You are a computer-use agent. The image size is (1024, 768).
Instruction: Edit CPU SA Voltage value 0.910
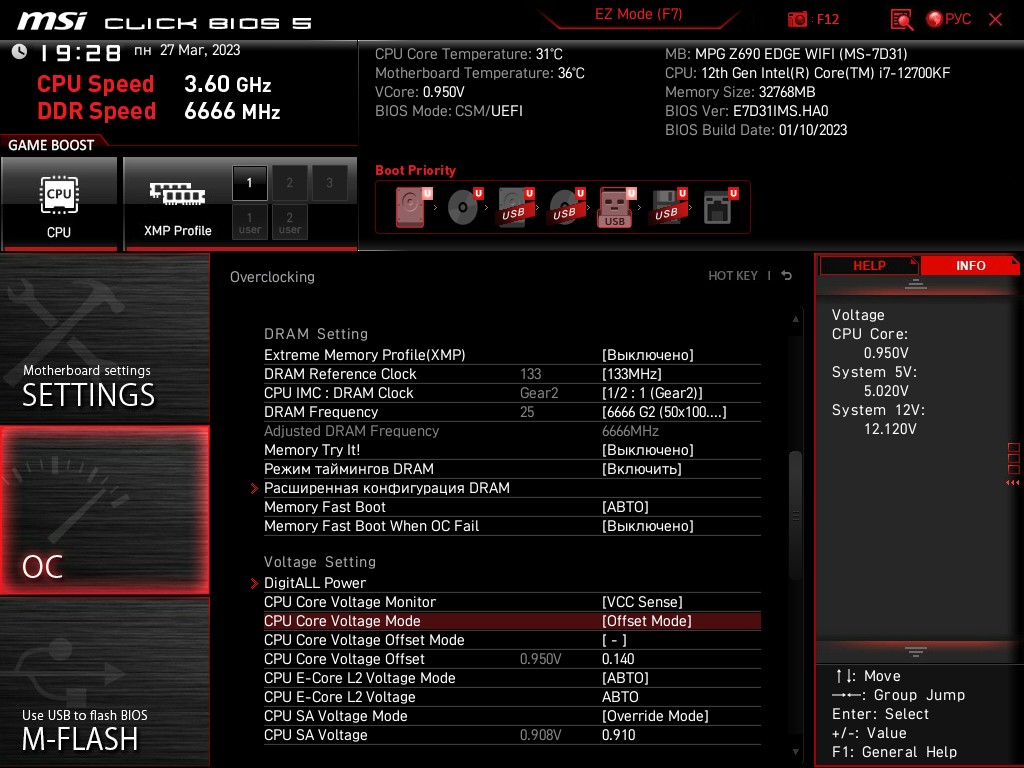coord(618,734)
